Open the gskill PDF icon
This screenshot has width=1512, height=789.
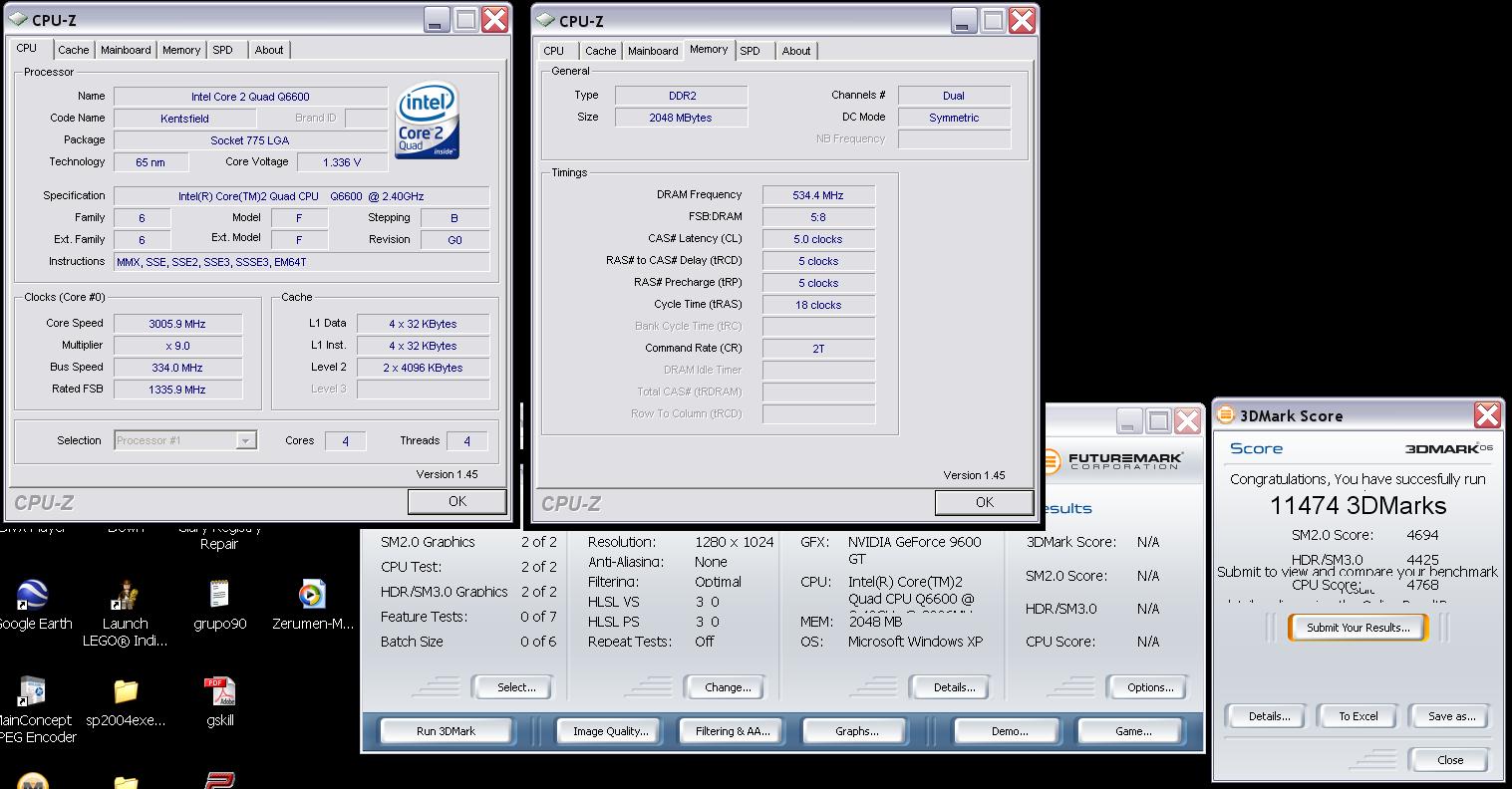219,691
